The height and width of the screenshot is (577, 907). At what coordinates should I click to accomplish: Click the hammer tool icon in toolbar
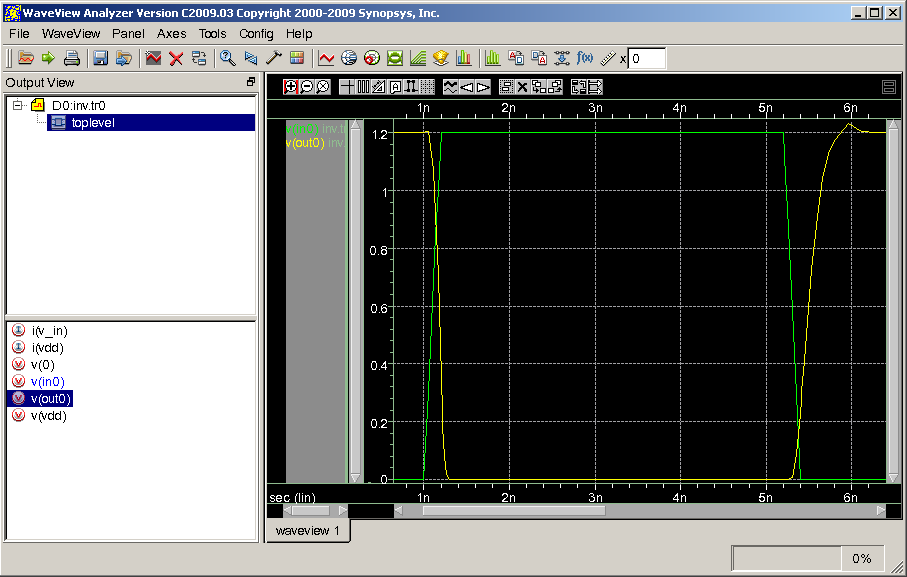click(273, 59)
